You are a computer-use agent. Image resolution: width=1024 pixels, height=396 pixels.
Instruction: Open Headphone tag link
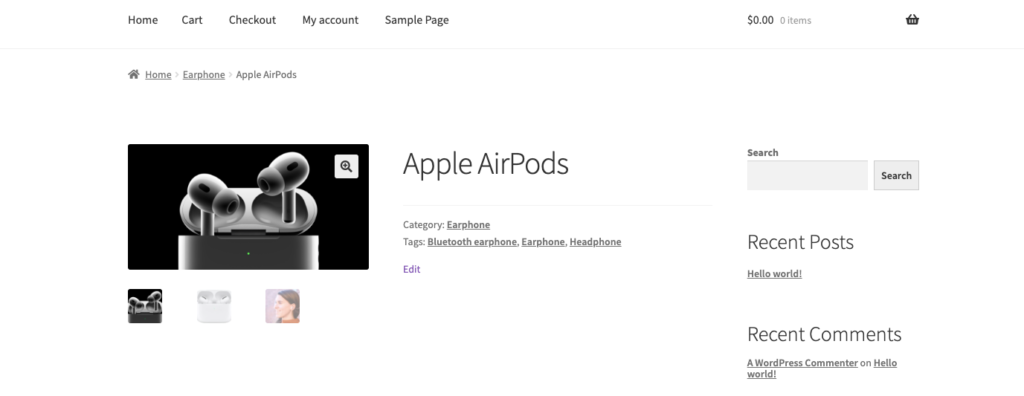(595, 242)
